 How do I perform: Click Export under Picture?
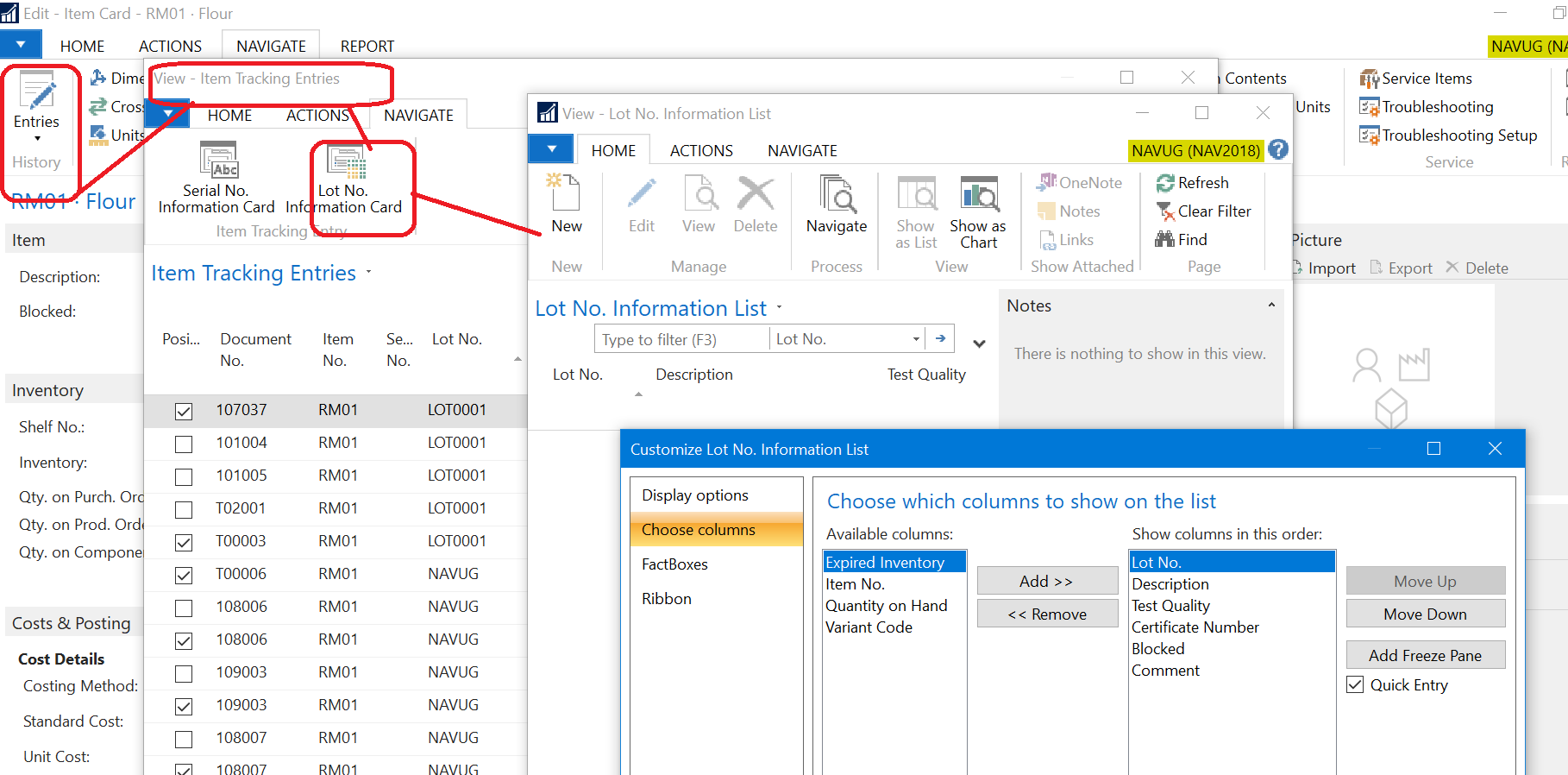click(x=1401, y=268)
